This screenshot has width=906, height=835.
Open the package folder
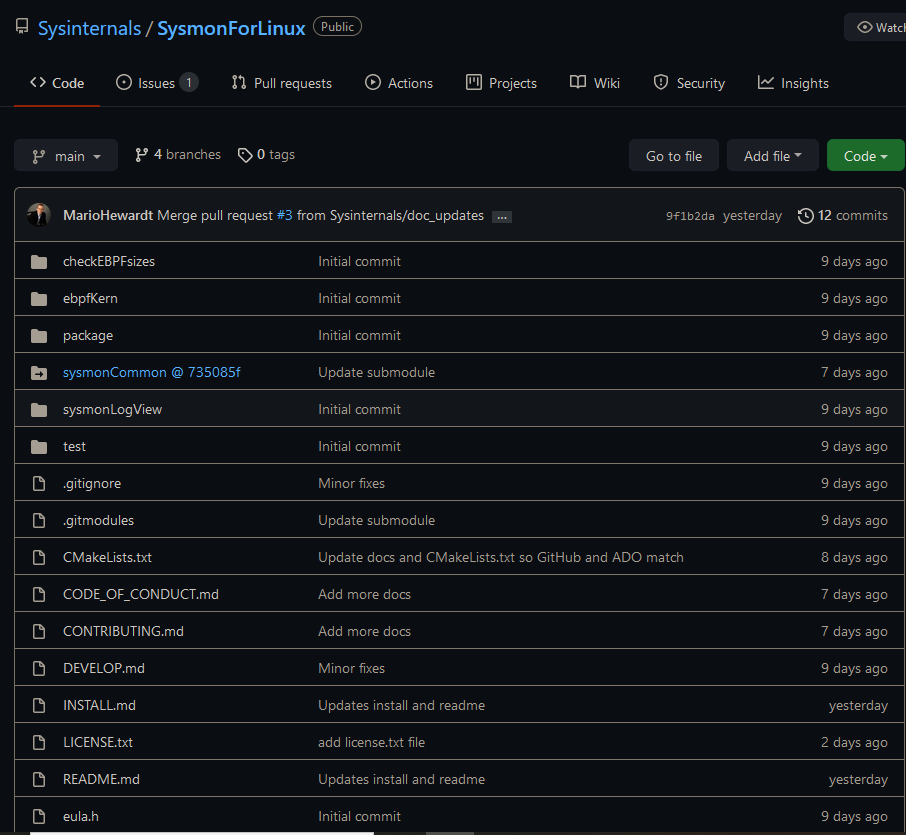[x=88, y=335]
